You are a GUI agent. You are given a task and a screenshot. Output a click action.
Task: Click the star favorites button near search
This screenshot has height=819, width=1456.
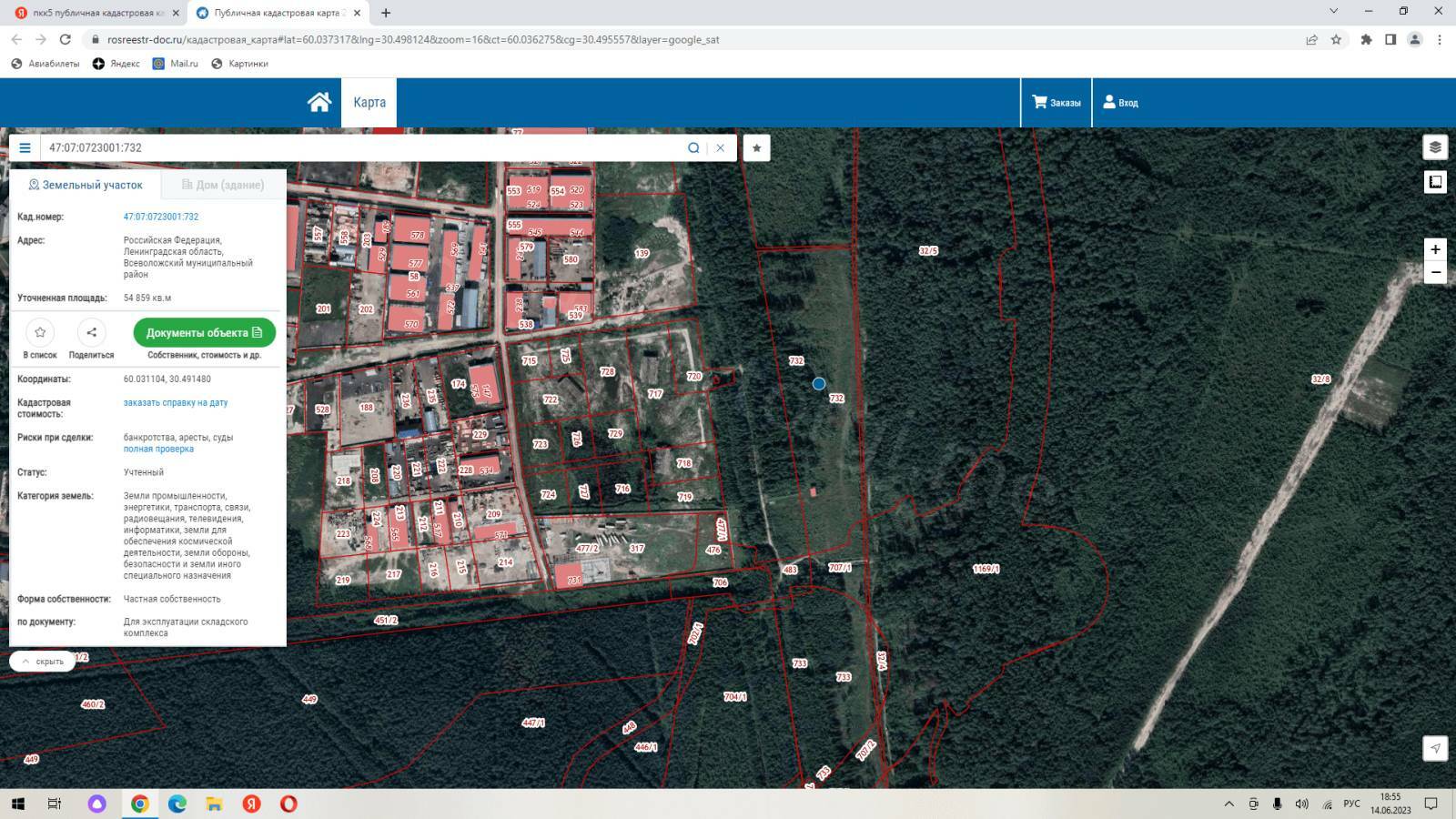756,147
